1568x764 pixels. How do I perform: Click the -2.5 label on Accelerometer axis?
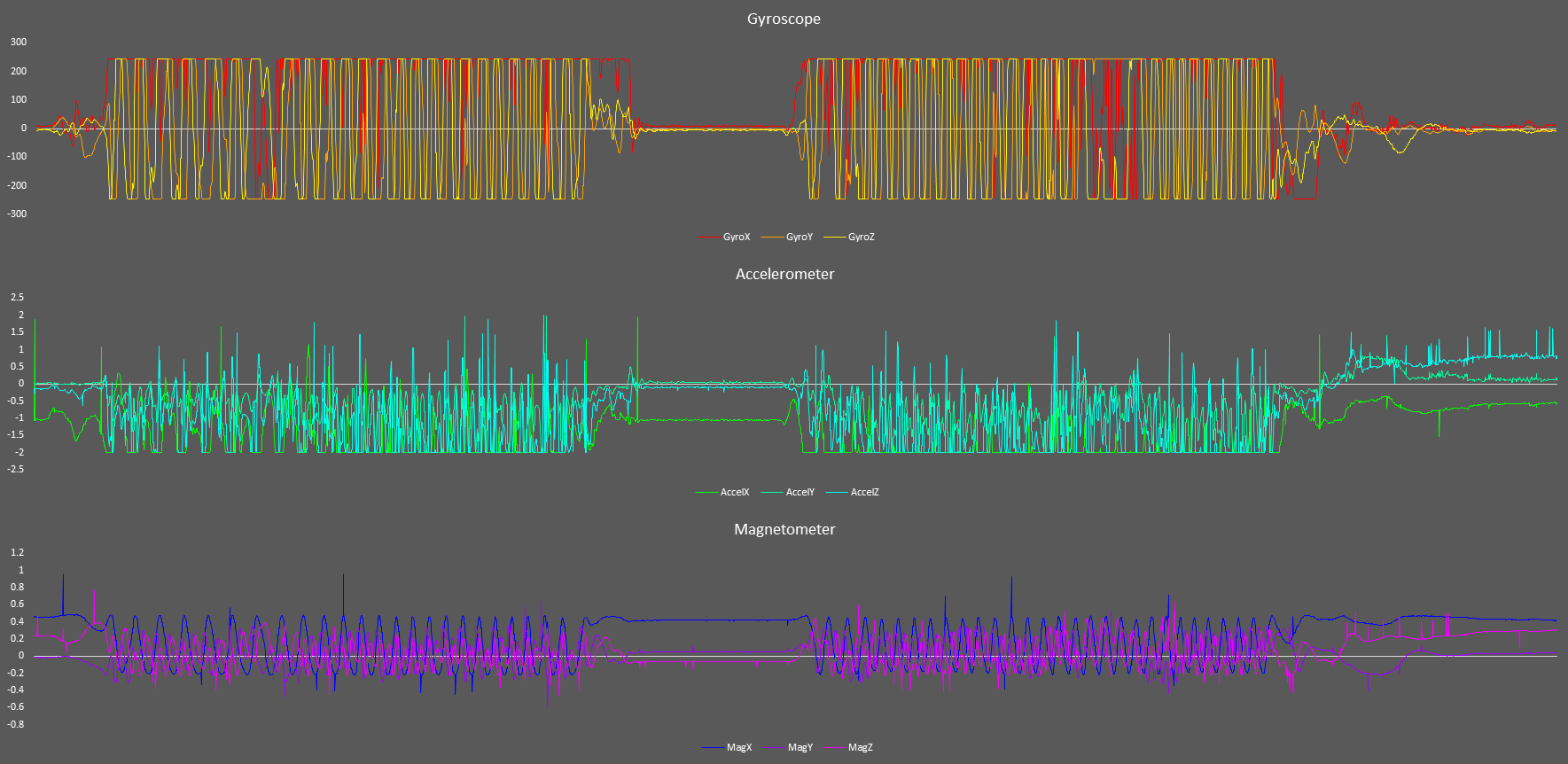[16, 469]
